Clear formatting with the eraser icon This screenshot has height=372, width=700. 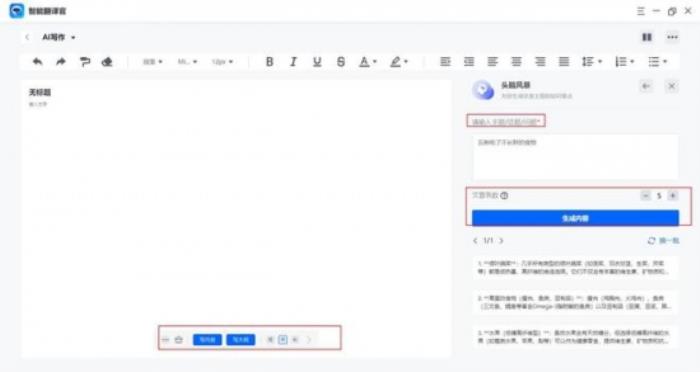[x=107, y=62]
